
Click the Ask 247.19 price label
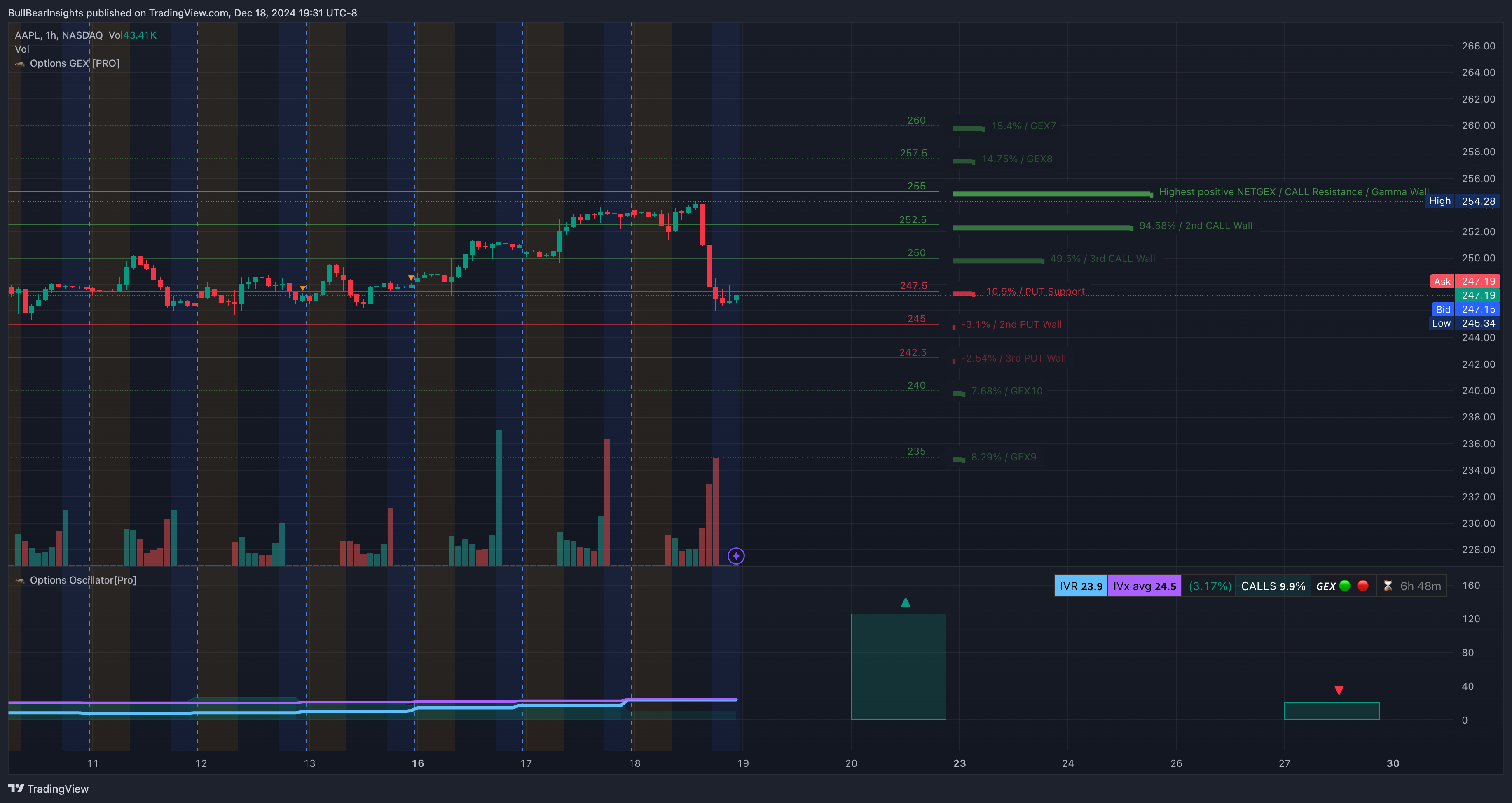(1465, 282)
